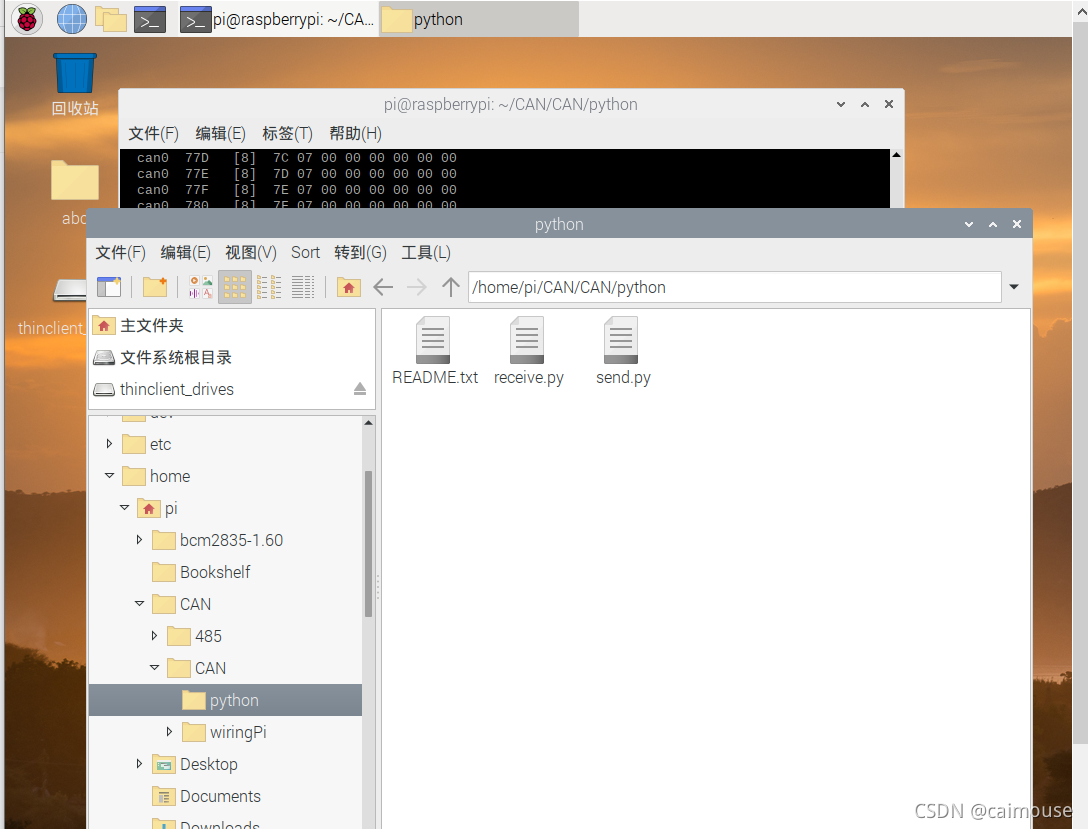
Task: Collapse the outer CAN folder
Action: (139, 604)
